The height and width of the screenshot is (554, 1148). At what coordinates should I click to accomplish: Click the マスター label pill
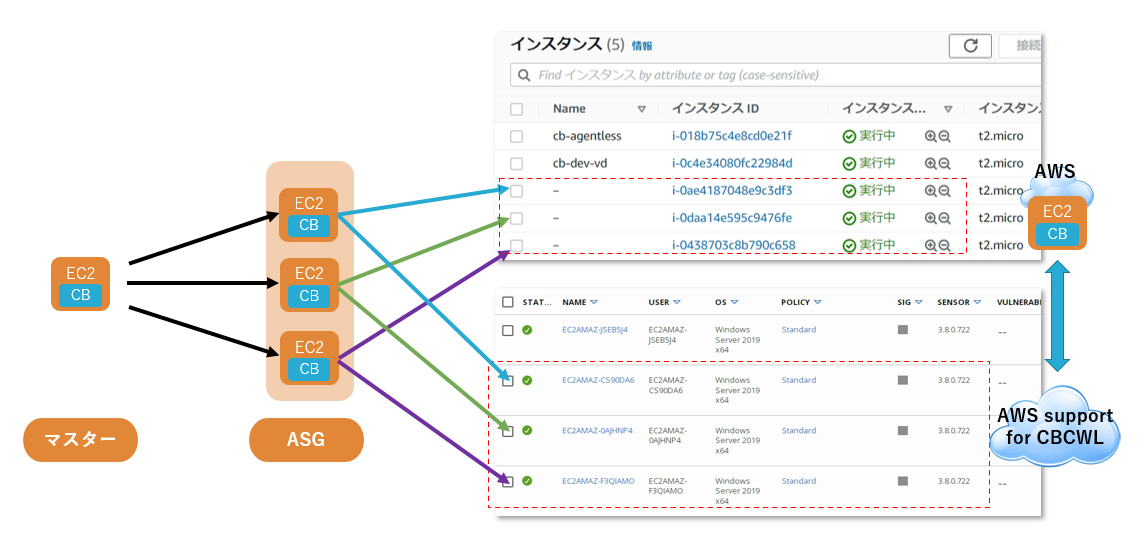coord(81,440)
